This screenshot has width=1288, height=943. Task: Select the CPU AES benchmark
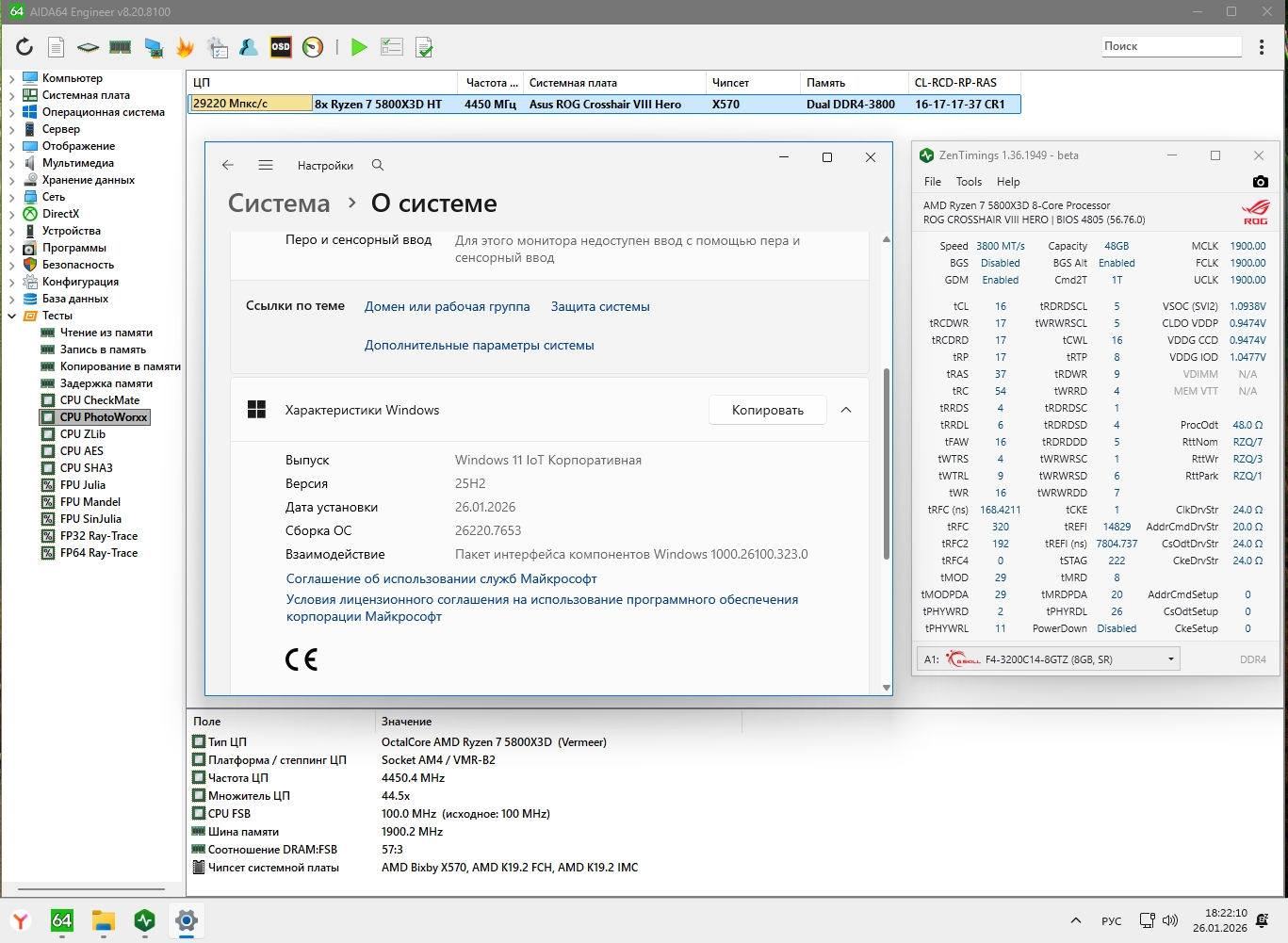(82, 451)
